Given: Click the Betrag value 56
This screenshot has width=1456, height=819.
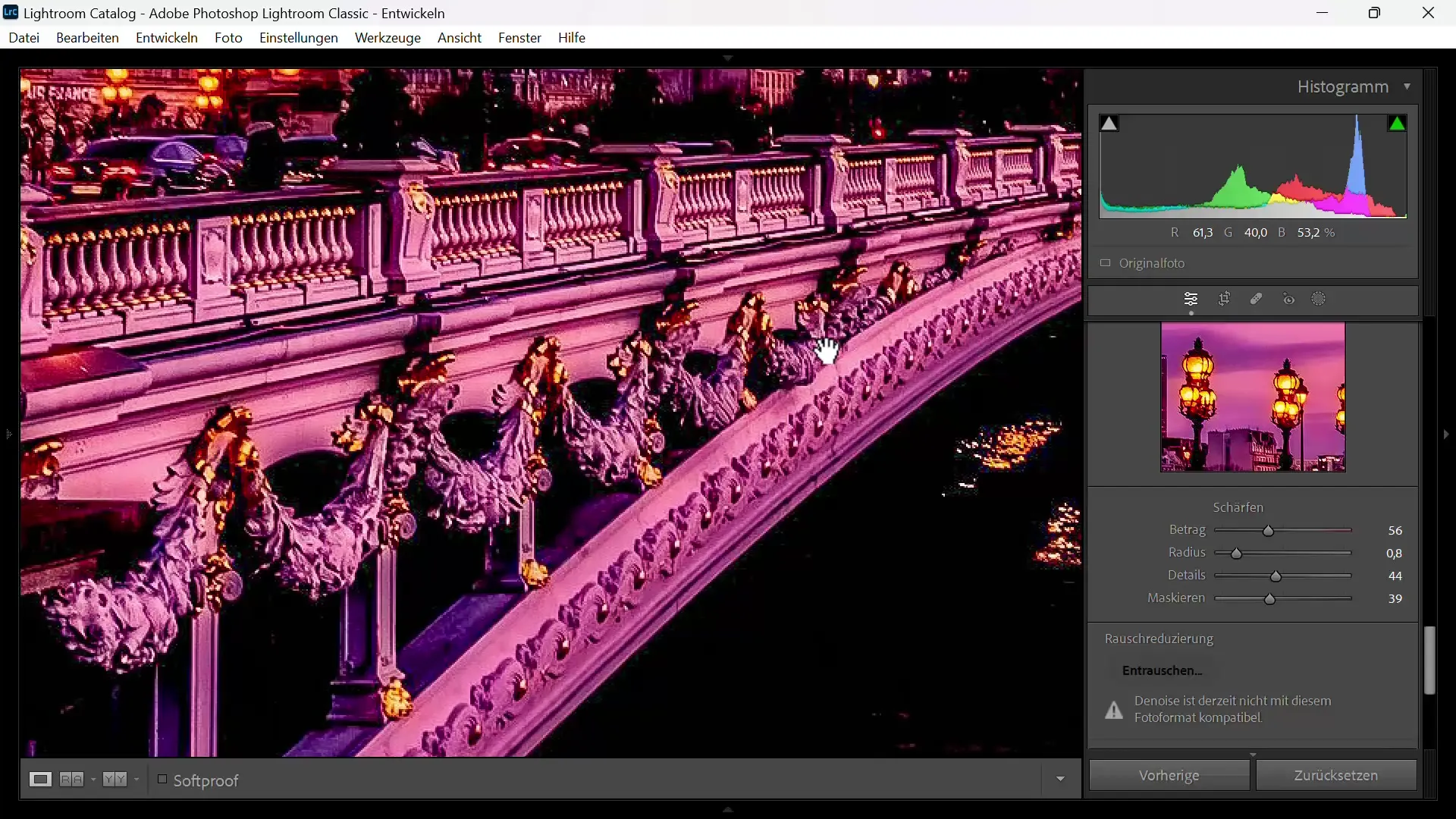Looking at the screenshot, I should [x=1395, y=532].
